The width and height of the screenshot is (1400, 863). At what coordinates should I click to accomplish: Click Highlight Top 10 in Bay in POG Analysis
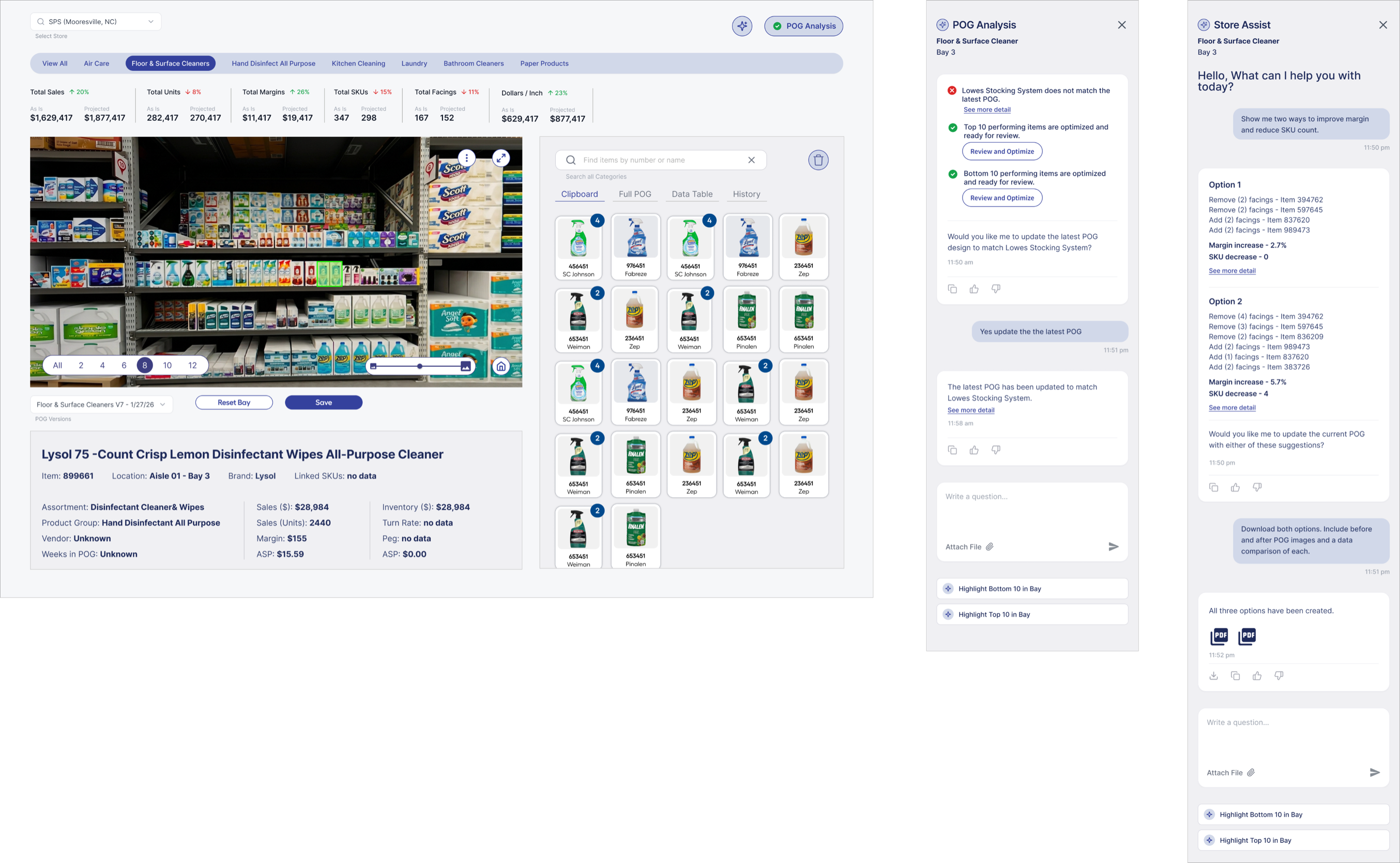1032,615
